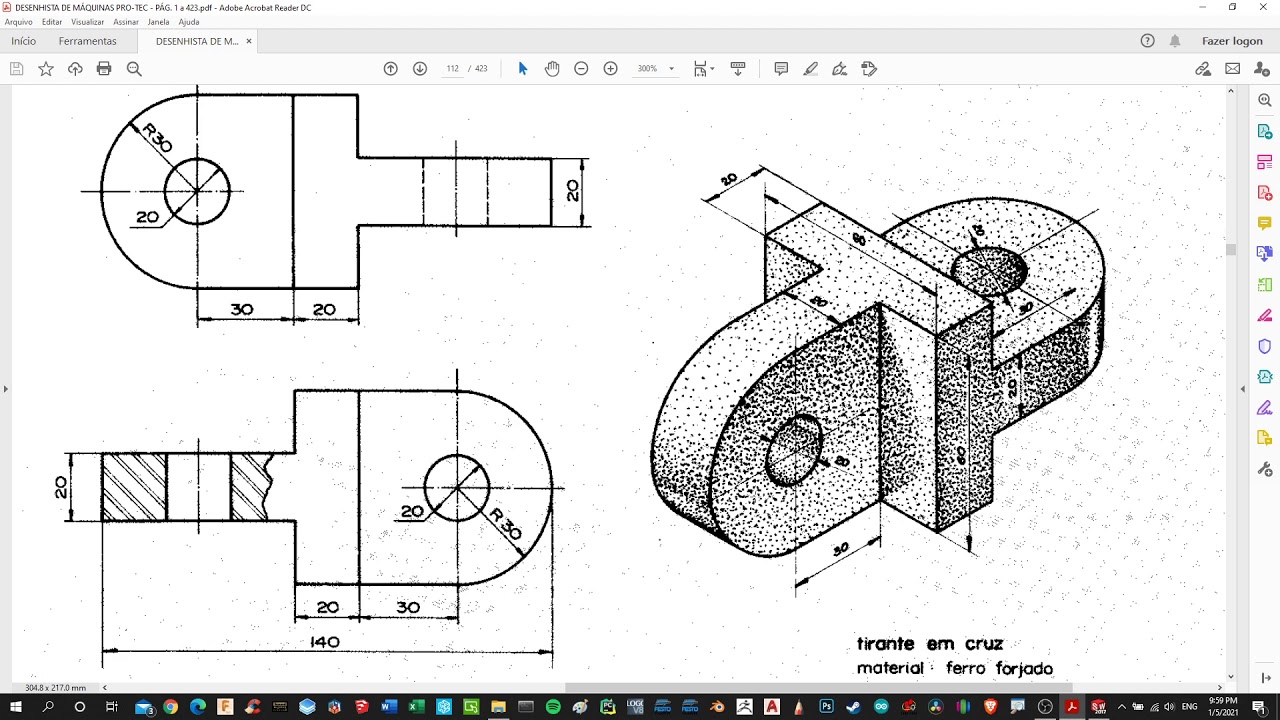The height and width of the screenshot is (720, 1280).
Task: Open the Help question mark icon
Action: (1147, 41)
